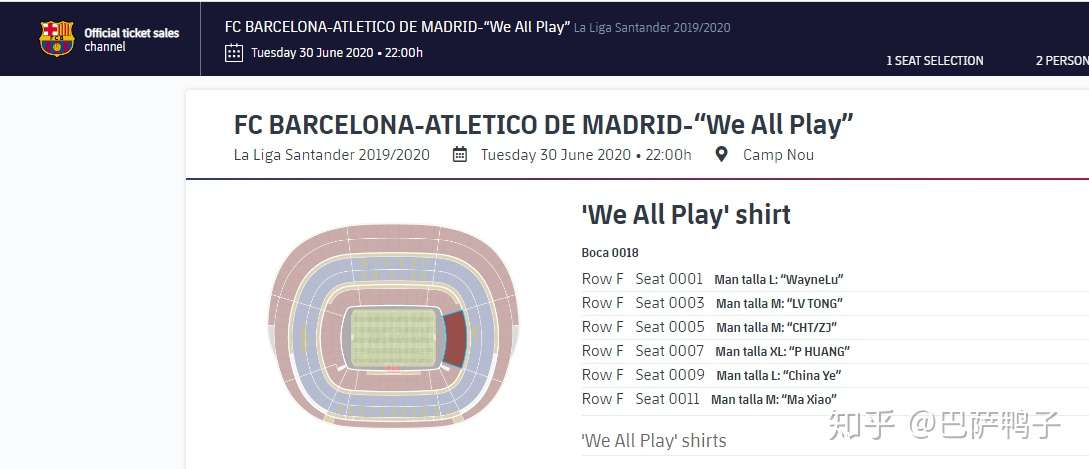Click the outer red upper-tier stand on map
The image size is (1089, 469).
393,237
